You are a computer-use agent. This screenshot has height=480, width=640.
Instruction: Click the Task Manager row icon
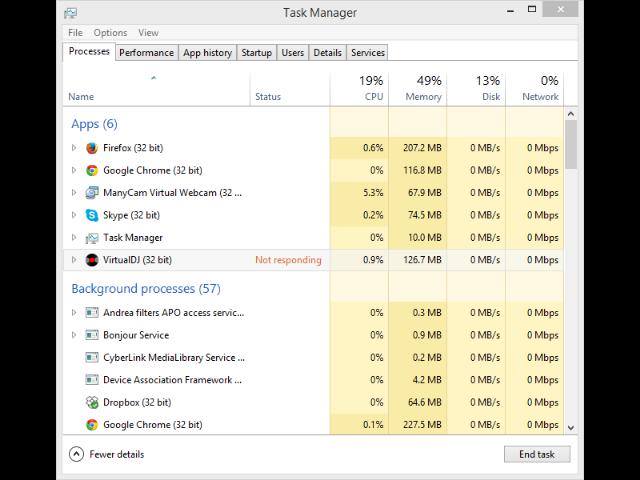click(92, 238)
